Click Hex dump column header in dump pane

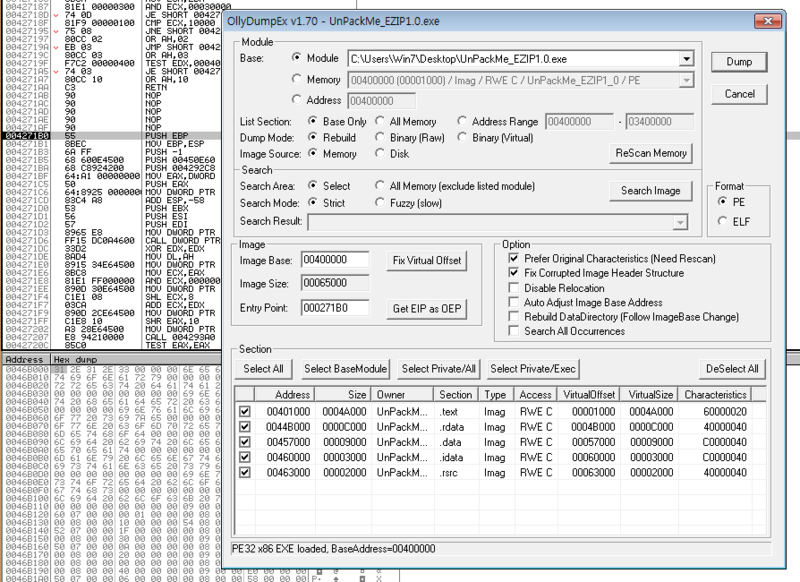(137, 360)
